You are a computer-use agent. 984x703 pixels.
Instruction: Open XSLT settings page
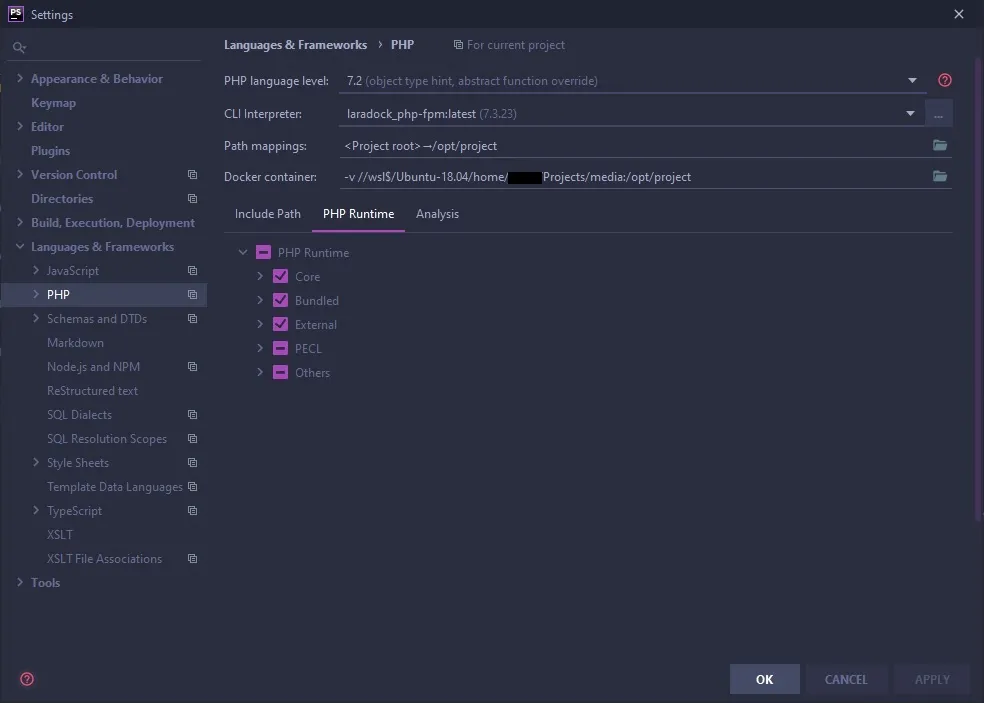(60, 535)
